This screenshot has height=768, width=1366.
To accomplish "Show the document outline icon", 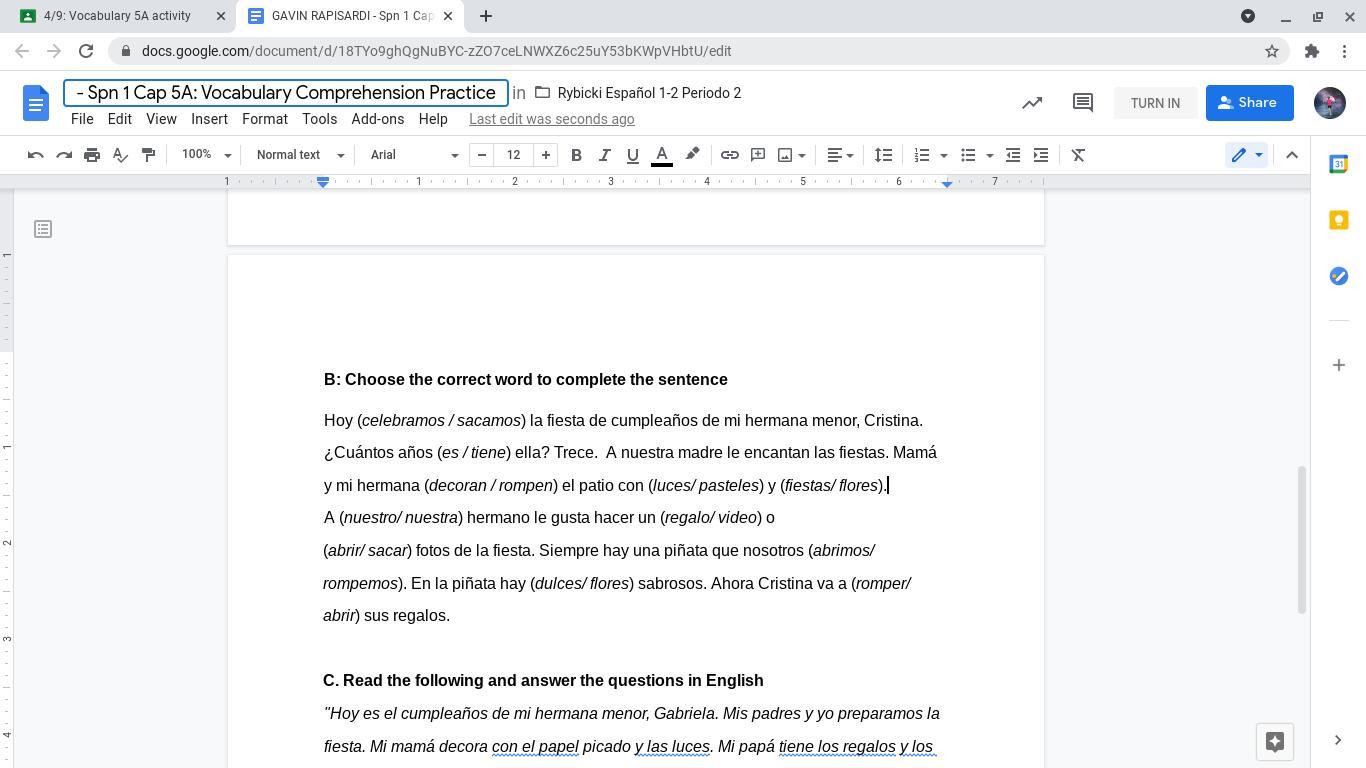I will [x=43, y=229].
